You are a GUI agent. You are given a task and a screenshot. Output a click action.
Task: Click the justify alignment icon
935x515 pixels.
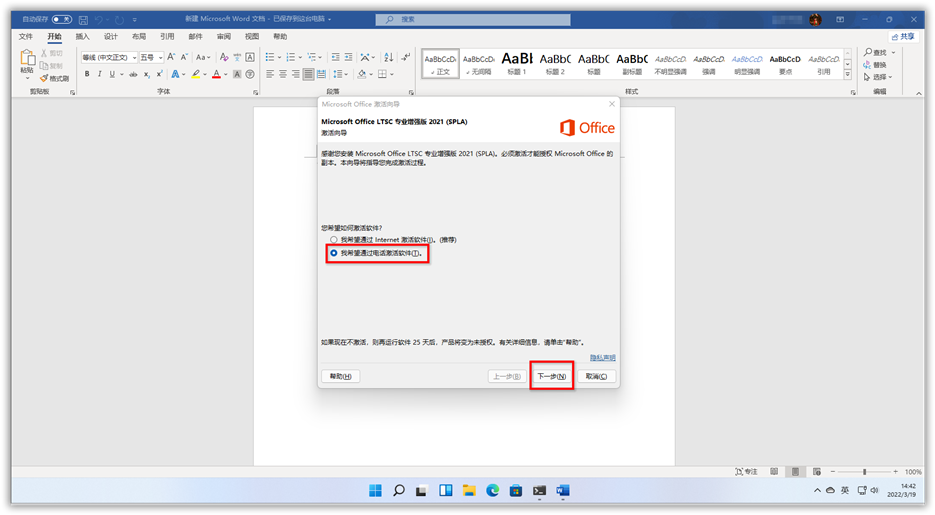coord(308,75)
